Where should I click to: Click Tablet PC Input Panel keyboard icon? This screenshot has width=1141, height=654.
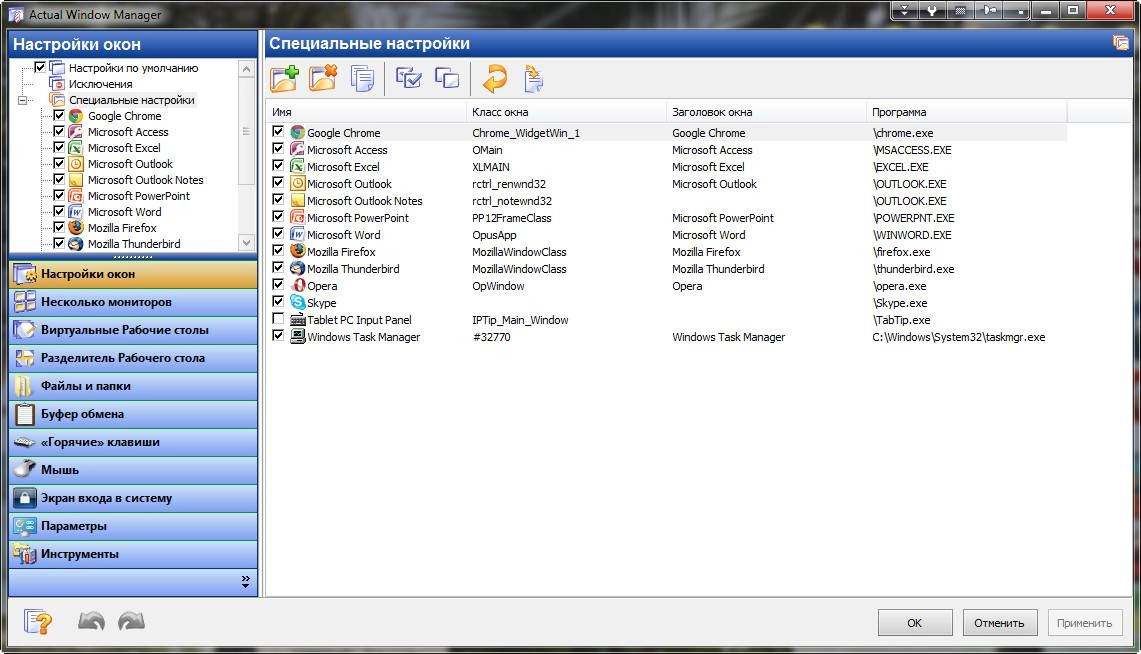[x=298, y=319]
